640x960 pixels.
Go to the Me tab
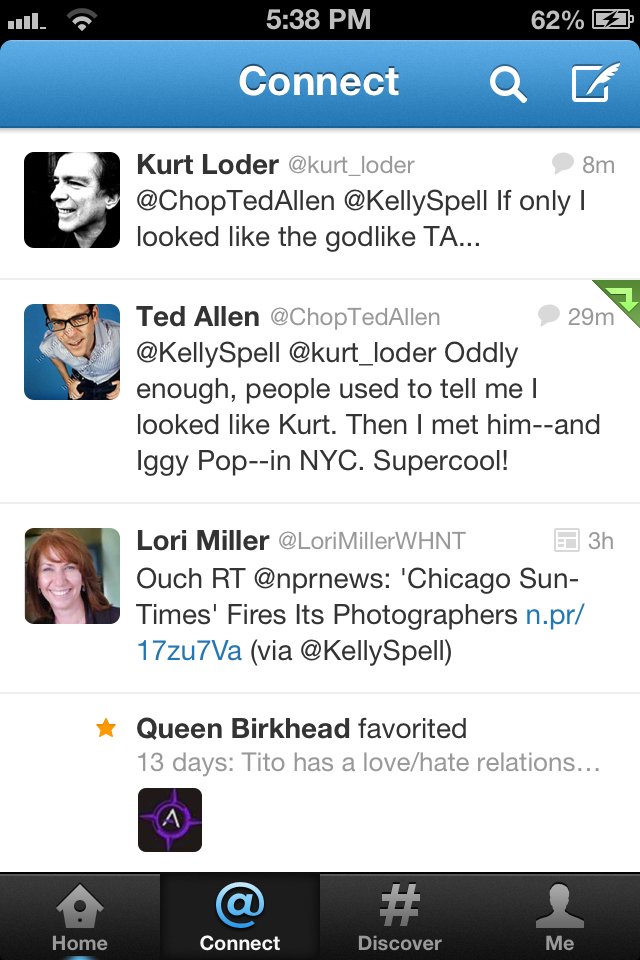click(560, 916)
